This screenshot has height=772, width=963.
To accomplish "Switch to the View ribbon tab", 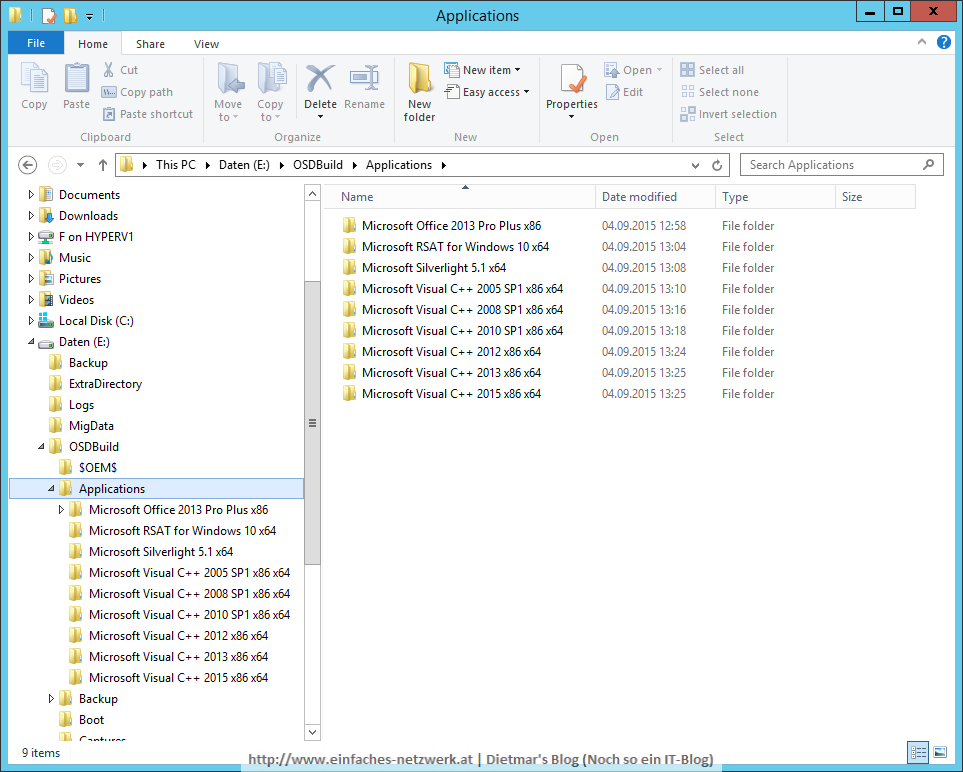I will (206, 44).
